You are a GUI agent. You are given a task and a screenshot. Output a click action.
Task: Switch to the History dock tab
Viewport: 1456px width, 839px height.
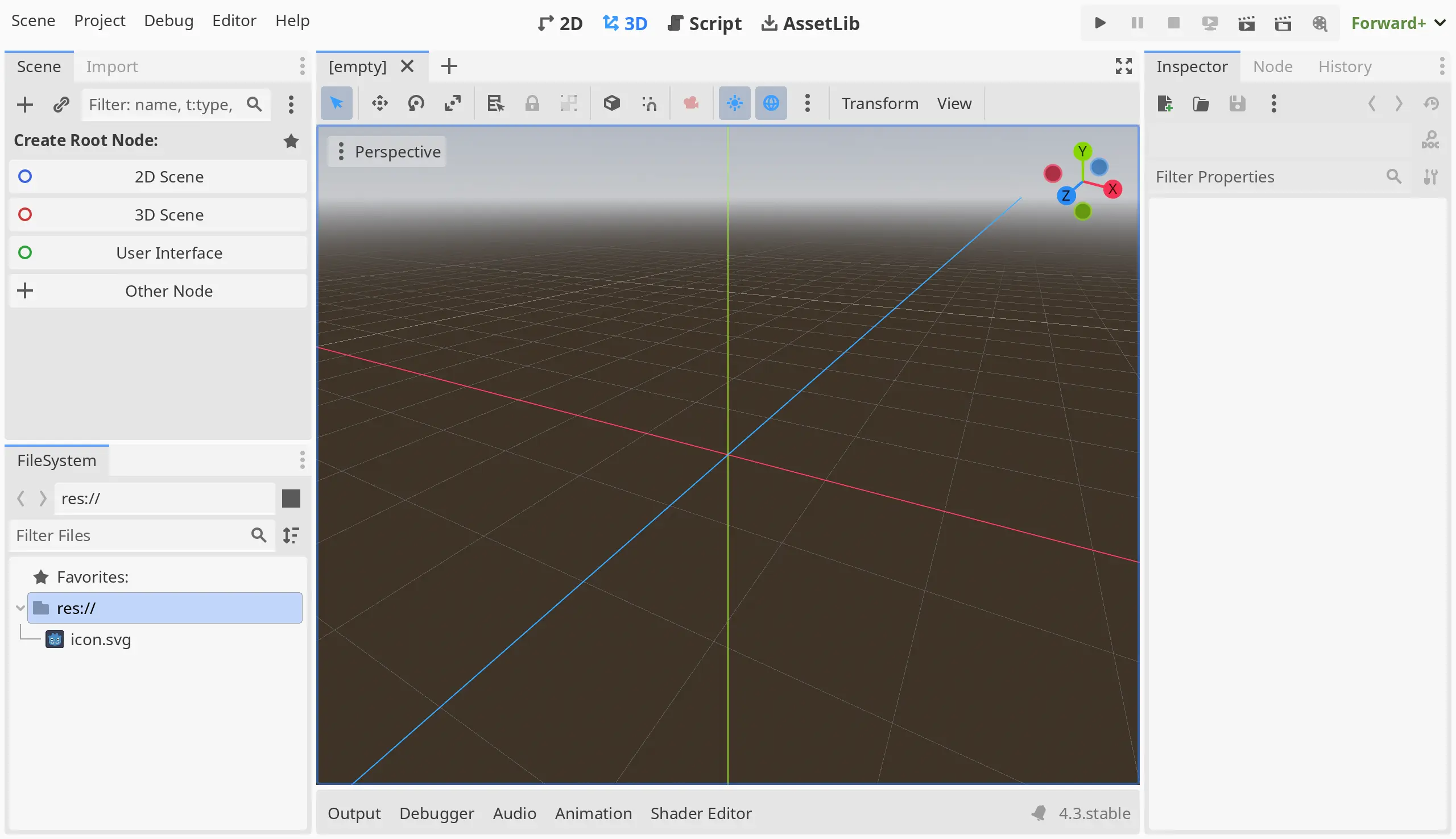tap(1345, 67)
